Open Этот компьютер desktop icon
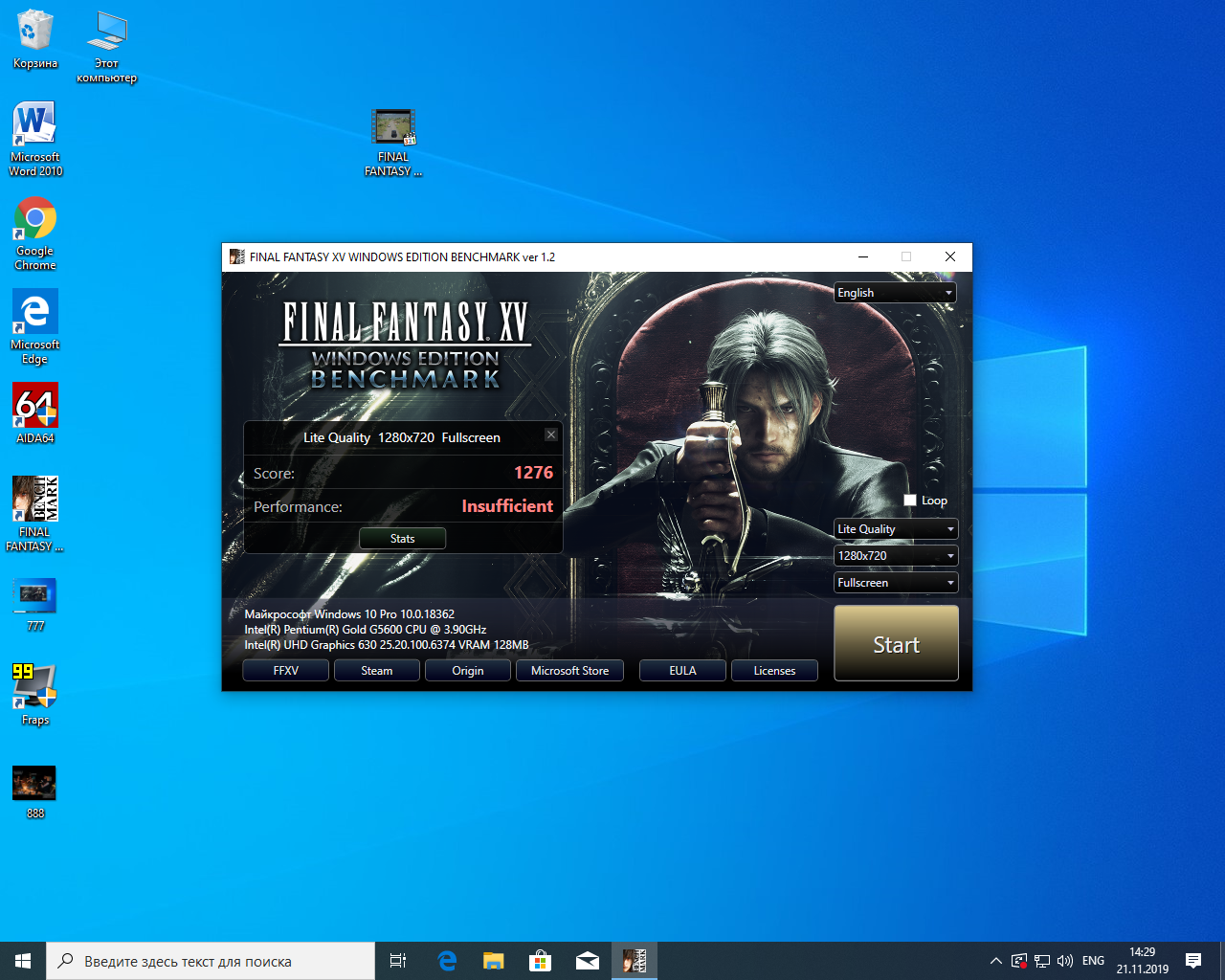The image size is (1225, 980). (x=106, y=46)
